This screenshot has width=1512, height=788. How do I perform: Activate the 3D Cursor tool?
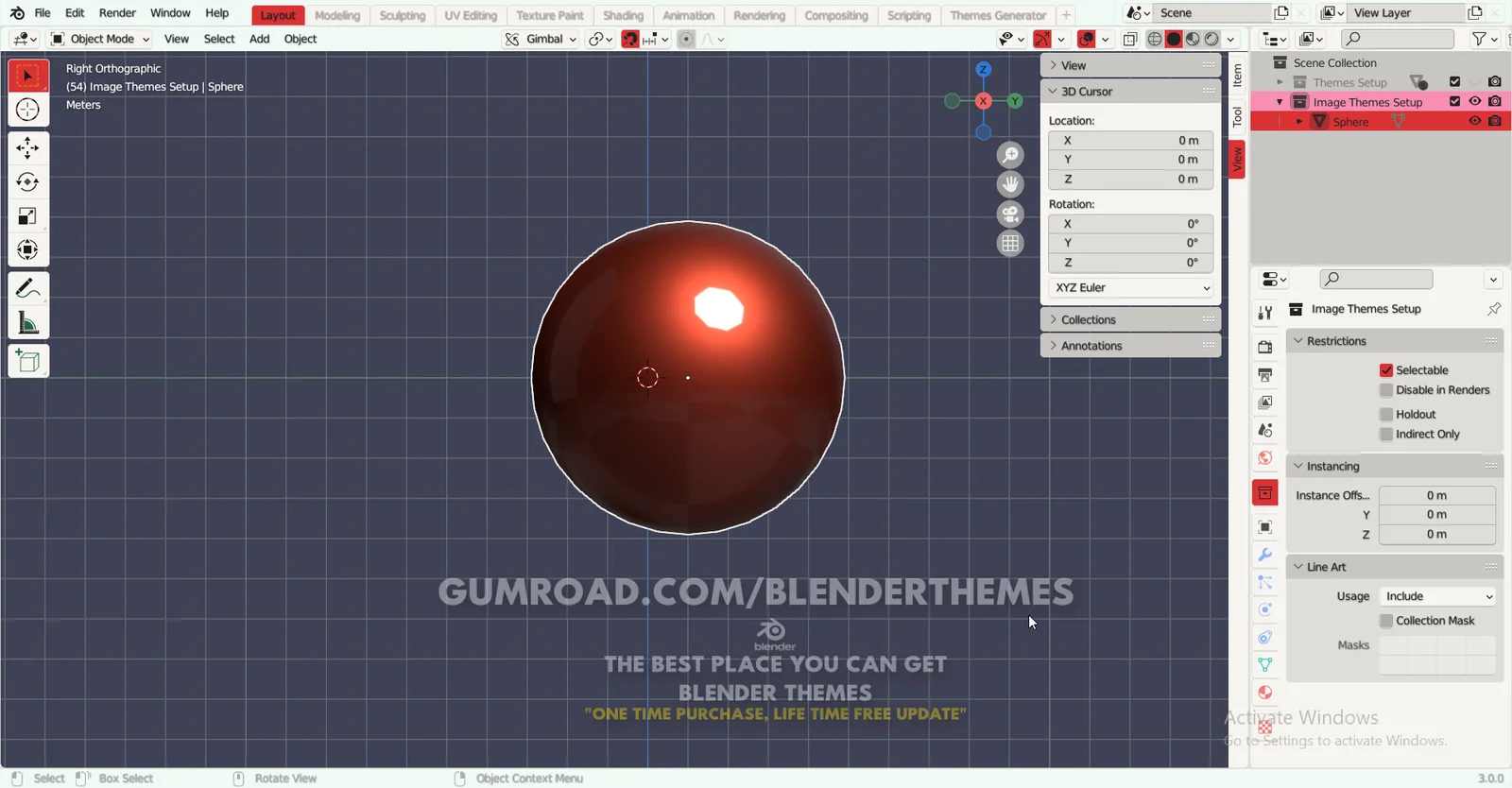pos(28,110)
